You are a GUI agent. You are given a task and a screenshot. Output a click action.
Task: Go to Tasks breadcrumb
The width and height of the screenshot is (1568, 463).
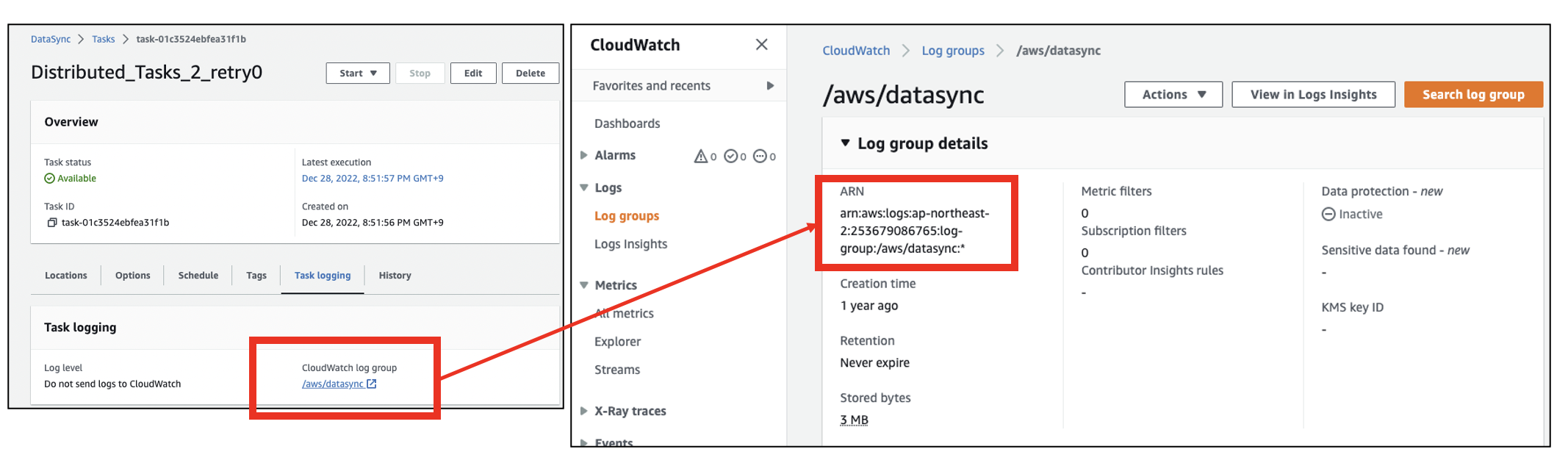pyautogui.click(x=104, y=40)
